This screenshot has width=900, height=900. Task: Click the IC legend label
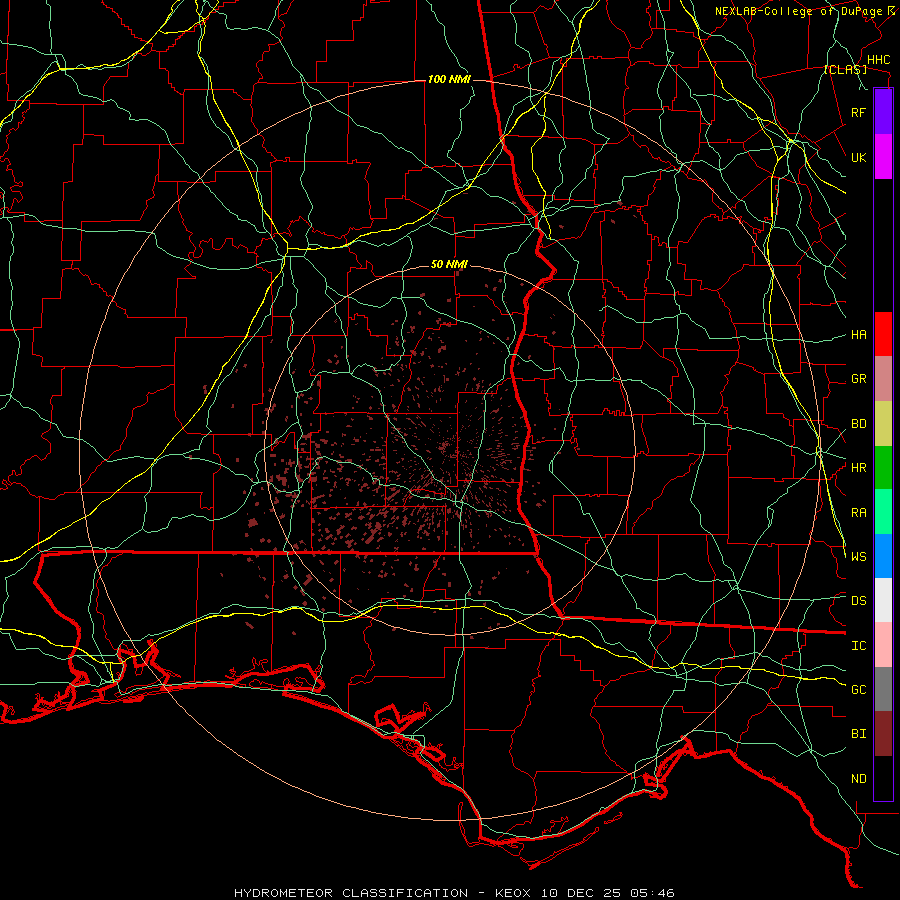pos(858,646)
